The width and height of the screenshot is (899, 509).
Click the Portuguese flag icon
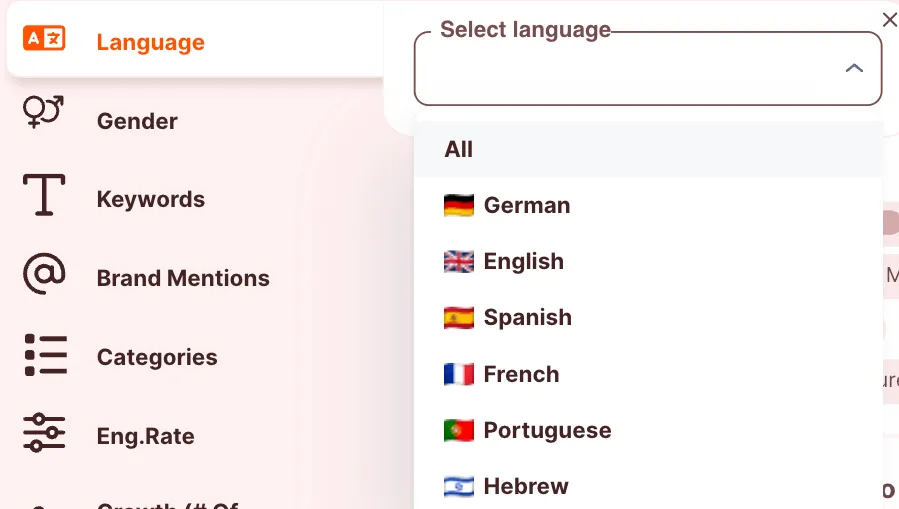tap(458, 431)
